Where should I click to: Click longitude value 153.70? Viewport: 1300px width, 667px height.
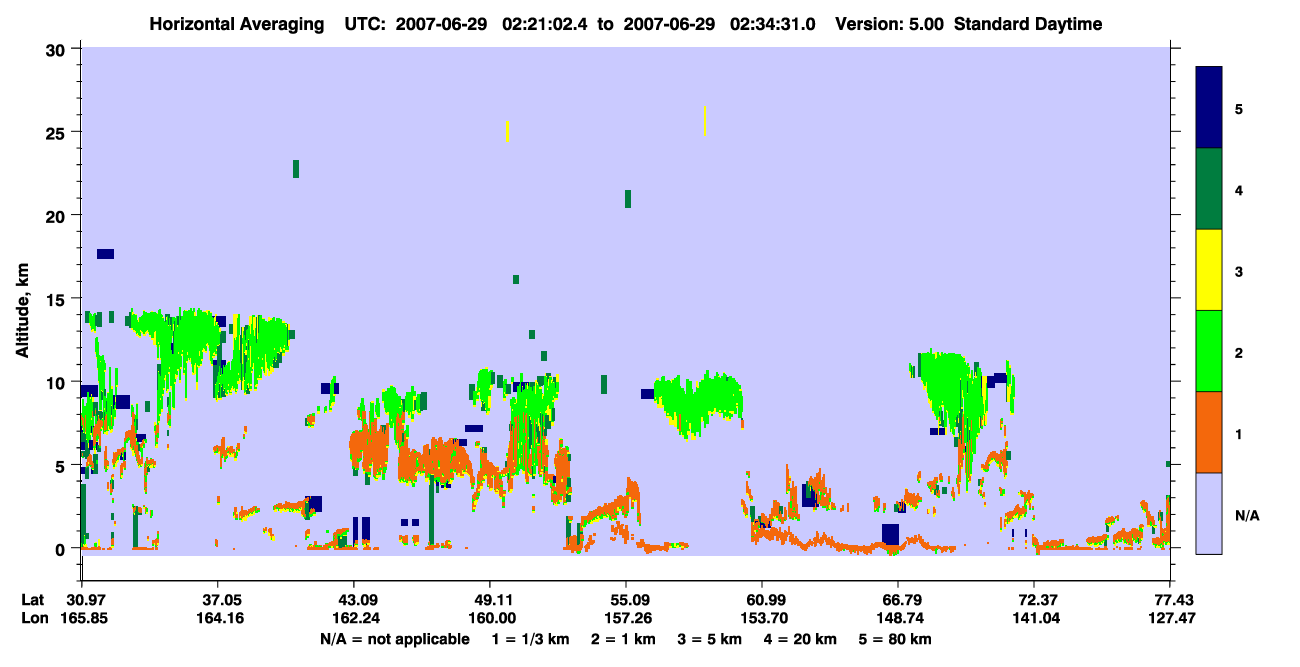[x=762, y=618]
